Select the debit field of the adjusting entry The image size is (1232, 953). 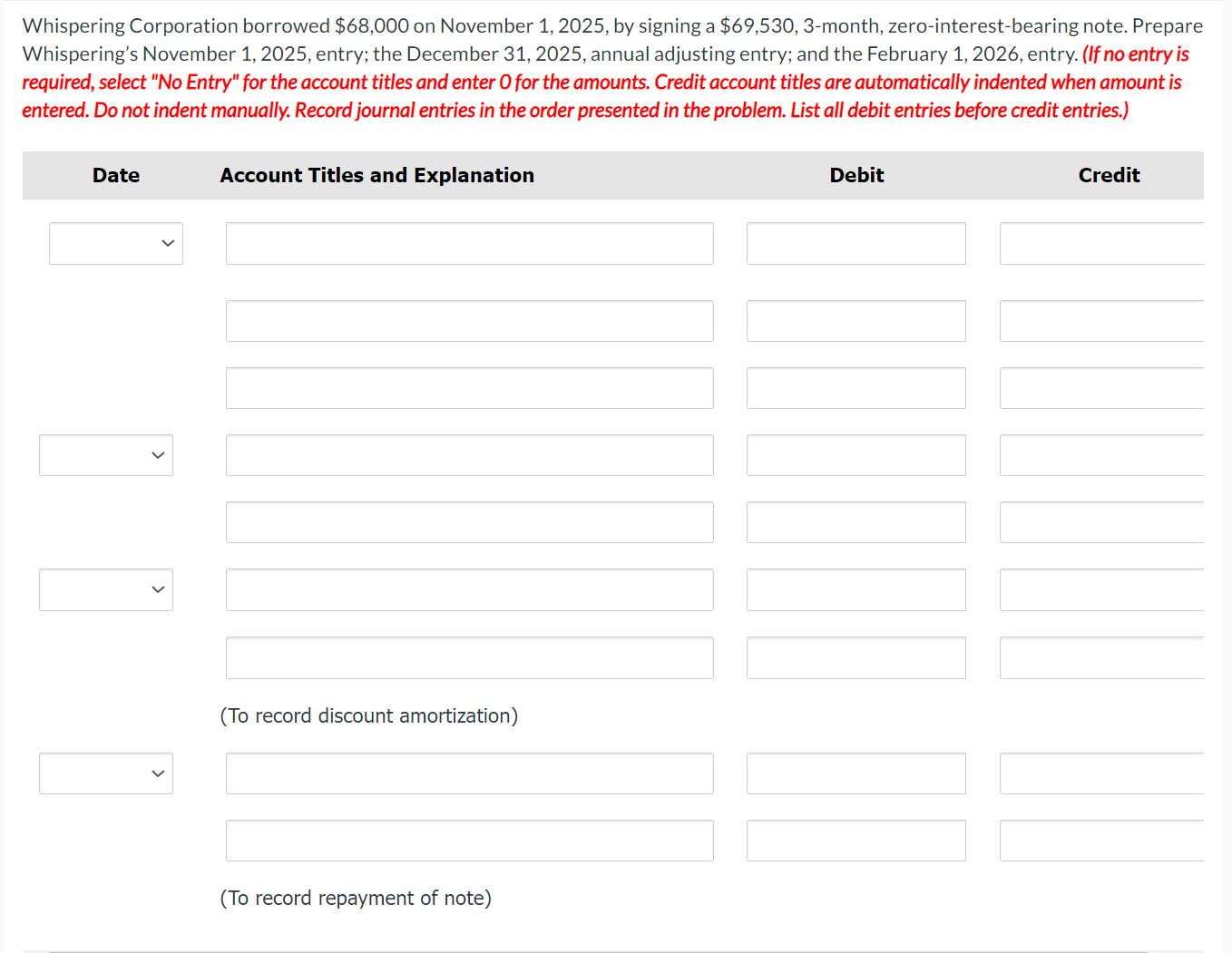pyautogui.click(x=856, y=455)
